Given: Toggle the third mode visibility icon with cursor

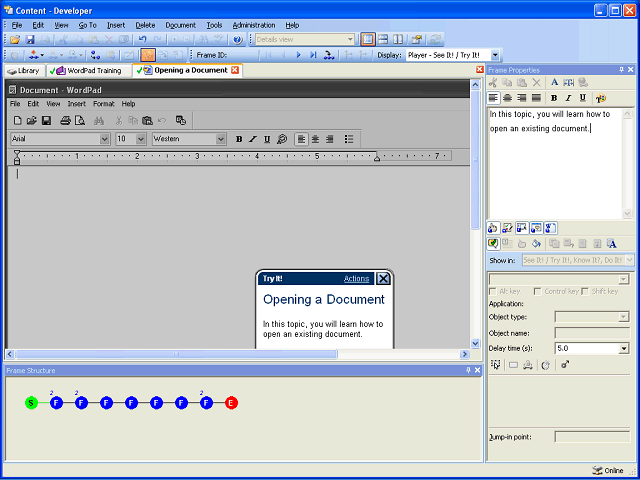Looking at the screenshot, I should point(522,228).
